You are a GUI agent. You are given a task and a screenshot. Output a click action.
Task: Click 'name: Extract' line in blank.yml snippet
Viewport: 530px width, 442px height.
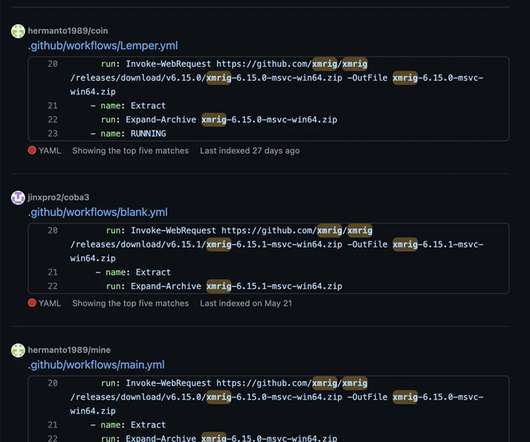(x=134, y=272)
